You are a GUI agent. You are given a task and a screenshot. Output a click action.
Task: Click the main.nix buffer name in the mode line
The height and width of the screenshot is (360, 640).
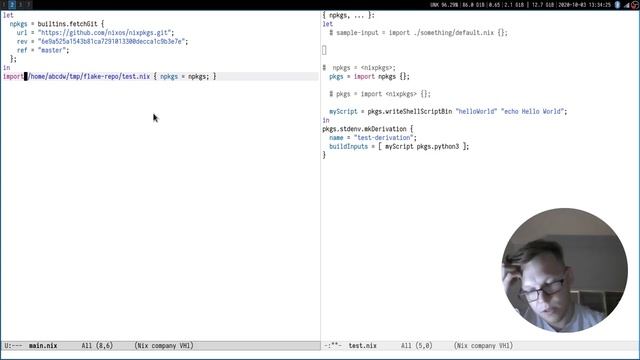pos(43,346)
